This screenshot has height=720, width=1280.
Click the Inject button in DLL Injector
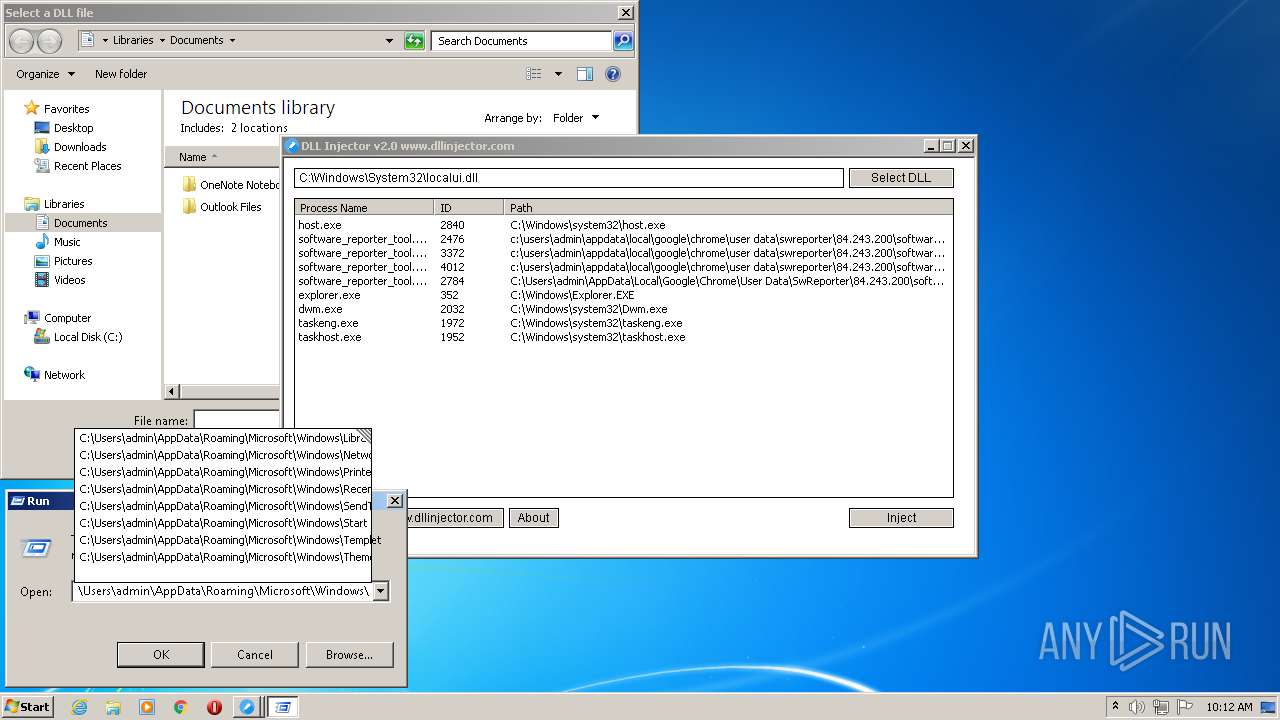click(901, 518)
